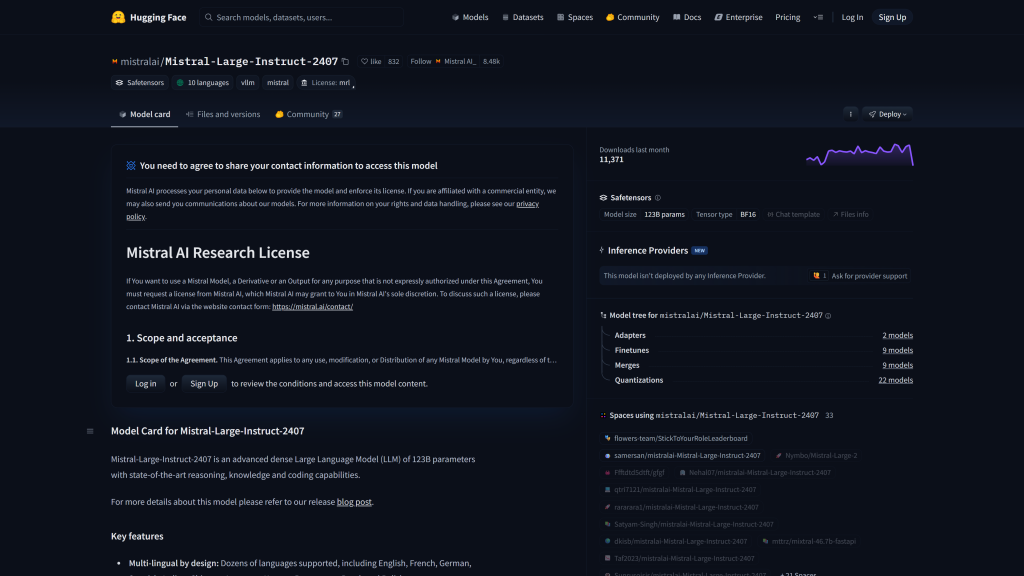Screen dimensions: 1024x576
Task: Open Community in top navigation
Action: [632, 17]
